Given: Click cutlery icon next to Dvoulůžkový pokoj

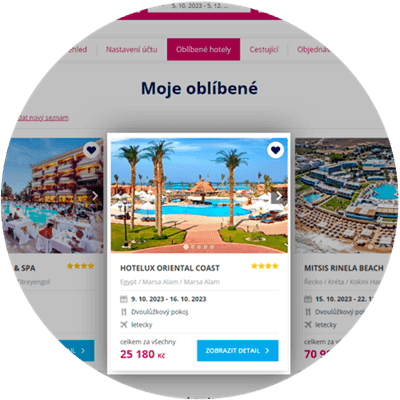Looking at the screenshot, I should 124,312.
